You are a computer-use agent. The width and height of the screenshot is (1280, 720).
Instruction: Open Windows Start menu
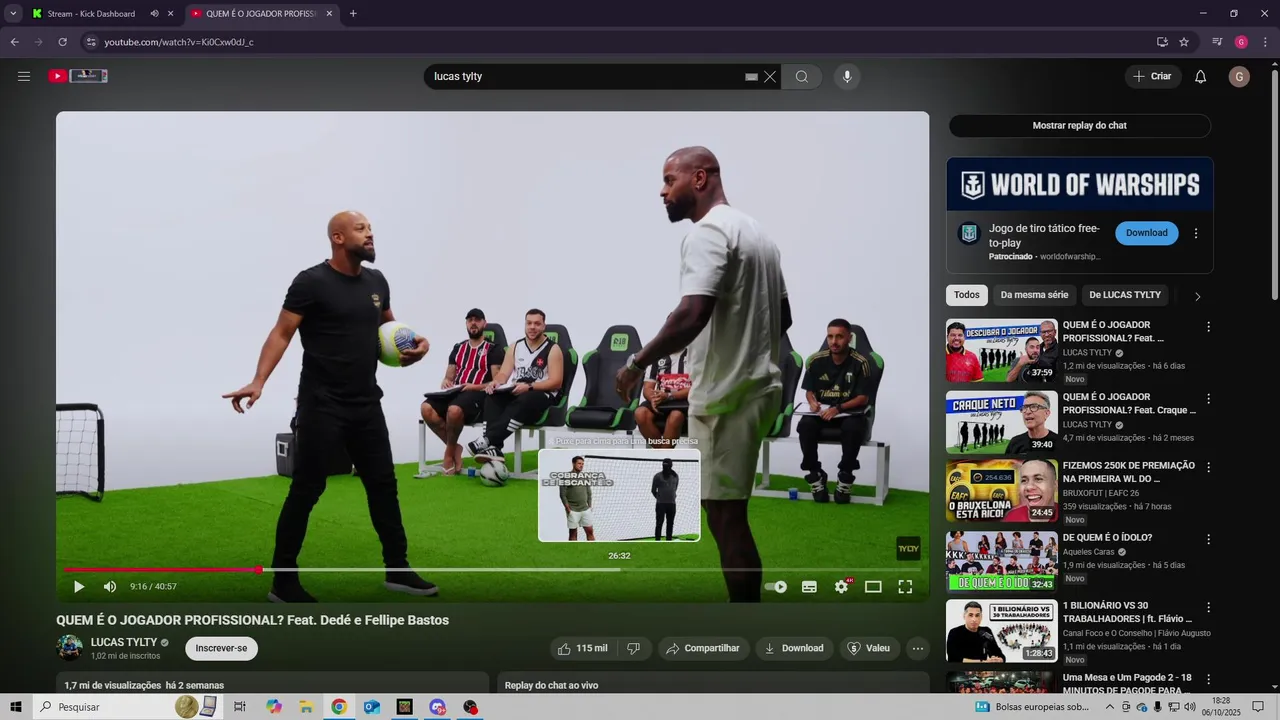coord(16,707)
